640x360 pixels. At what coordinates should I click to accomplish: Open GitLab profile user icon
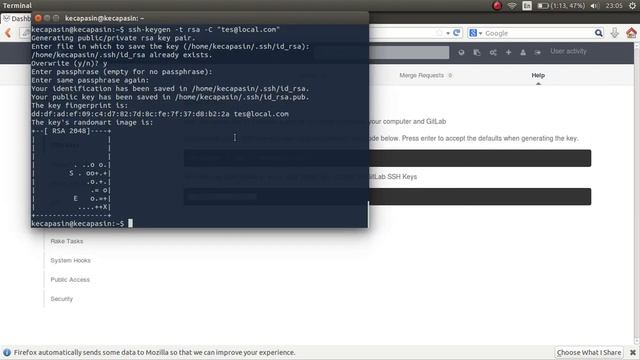coord(523,52)
